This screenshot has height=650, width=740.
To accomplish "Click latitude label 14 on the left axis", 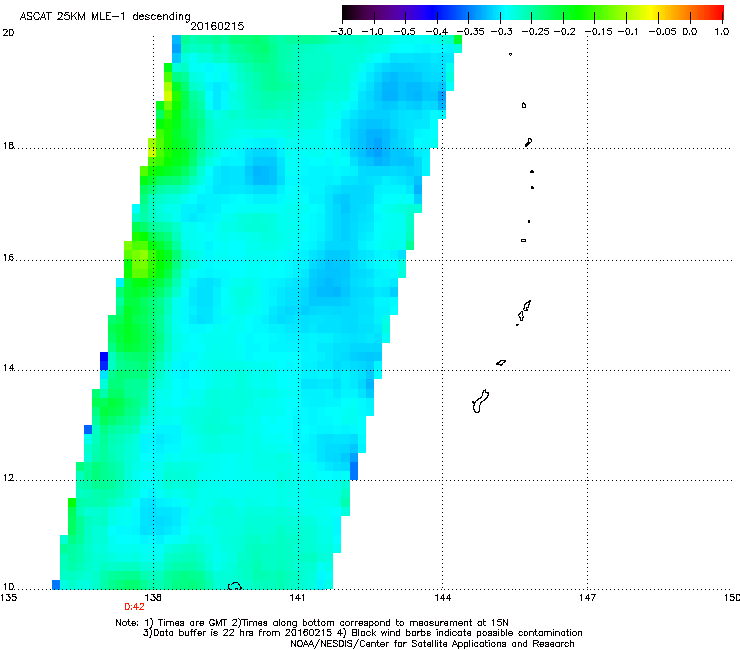I will click(x=8, y=368).
